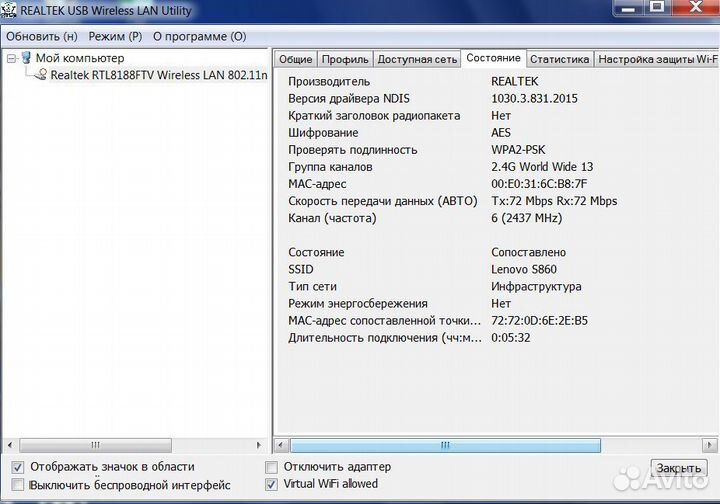Switch to the Общие tab

[x=296, y=59]
